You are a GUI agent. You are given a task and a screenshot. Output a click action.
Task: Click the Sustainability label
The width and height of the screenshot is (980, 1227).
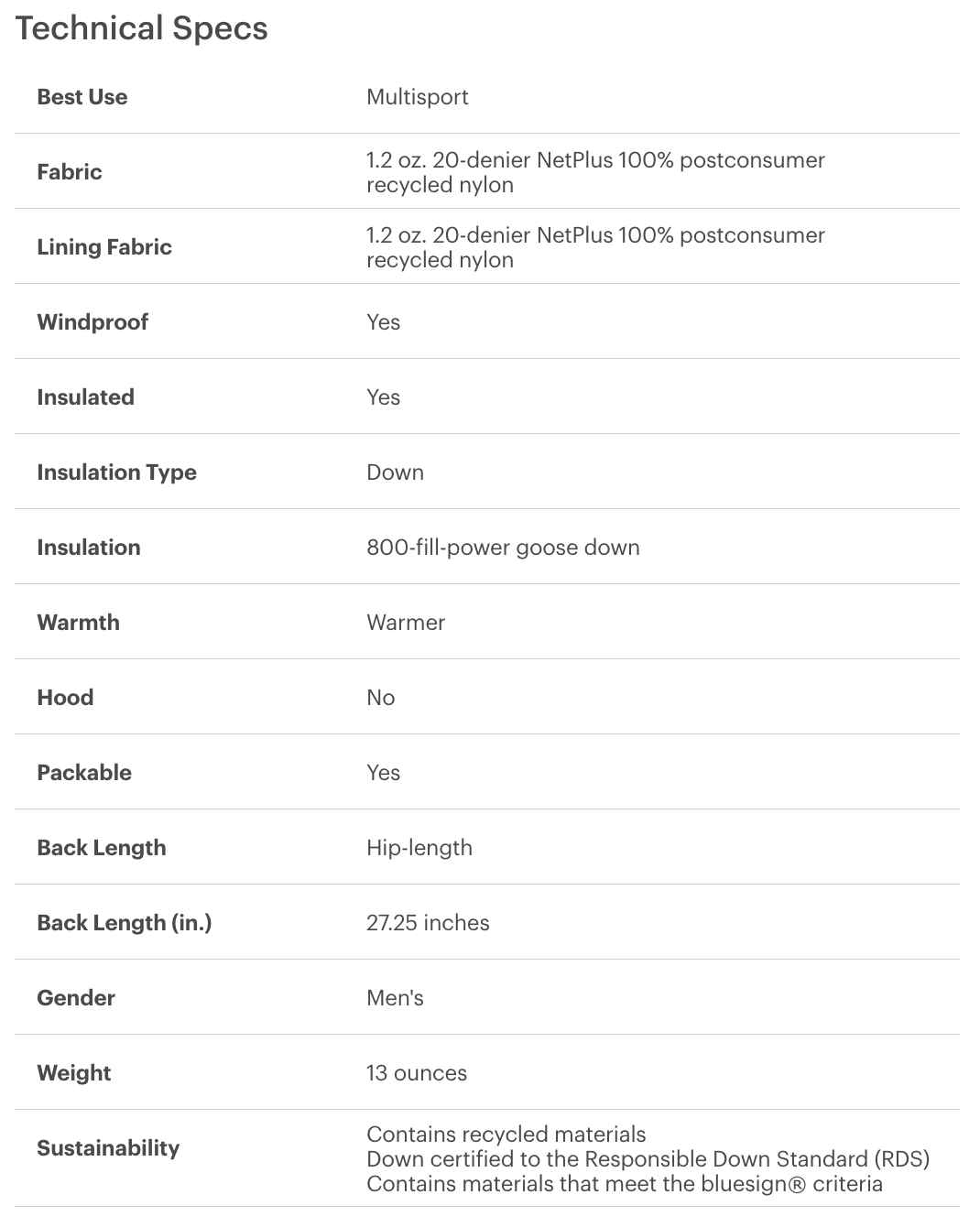[x=108, y=1148]
